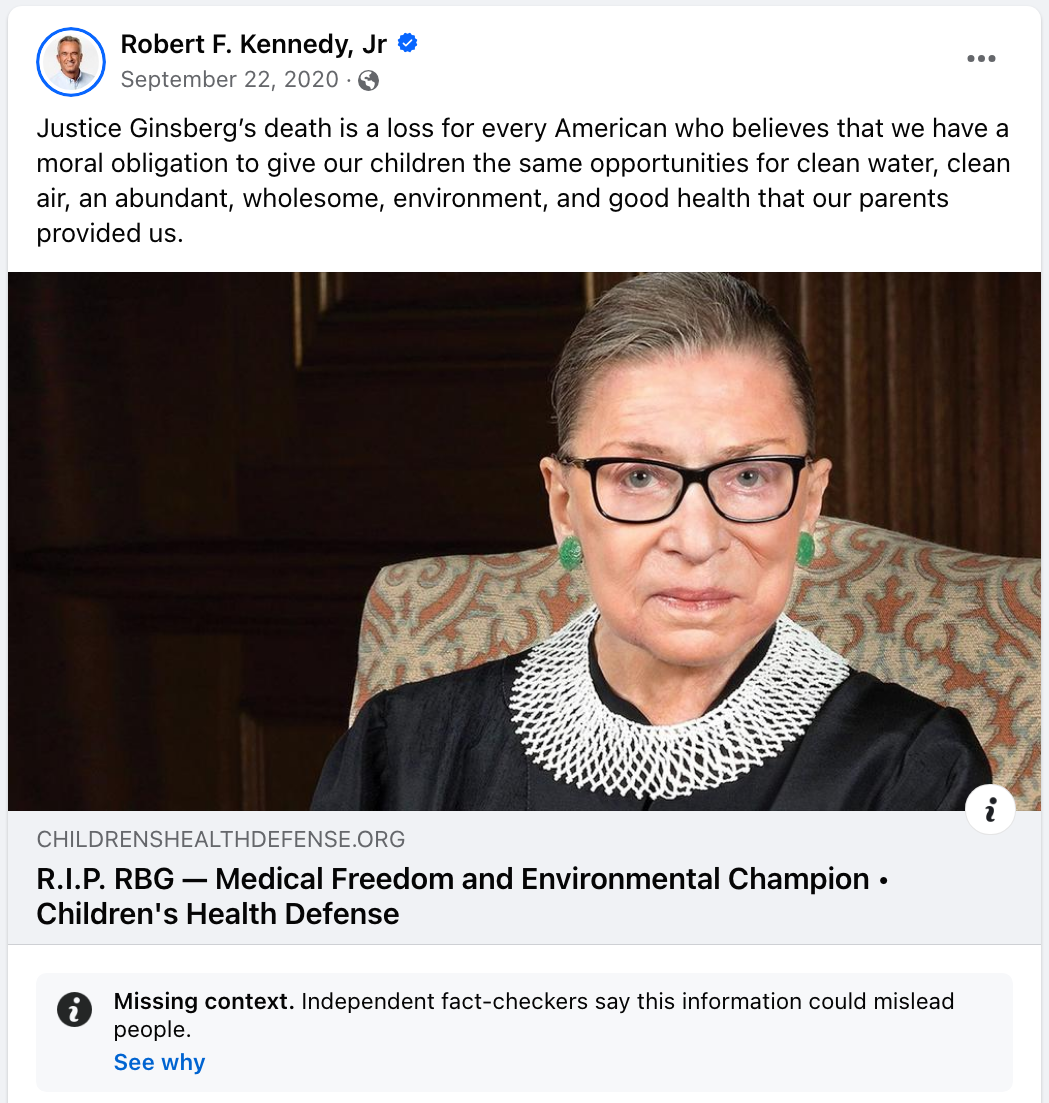The width and height of the screenshot is (1049, 1103).
Task: Click the profile picture avatar
Action: point(71,62)
